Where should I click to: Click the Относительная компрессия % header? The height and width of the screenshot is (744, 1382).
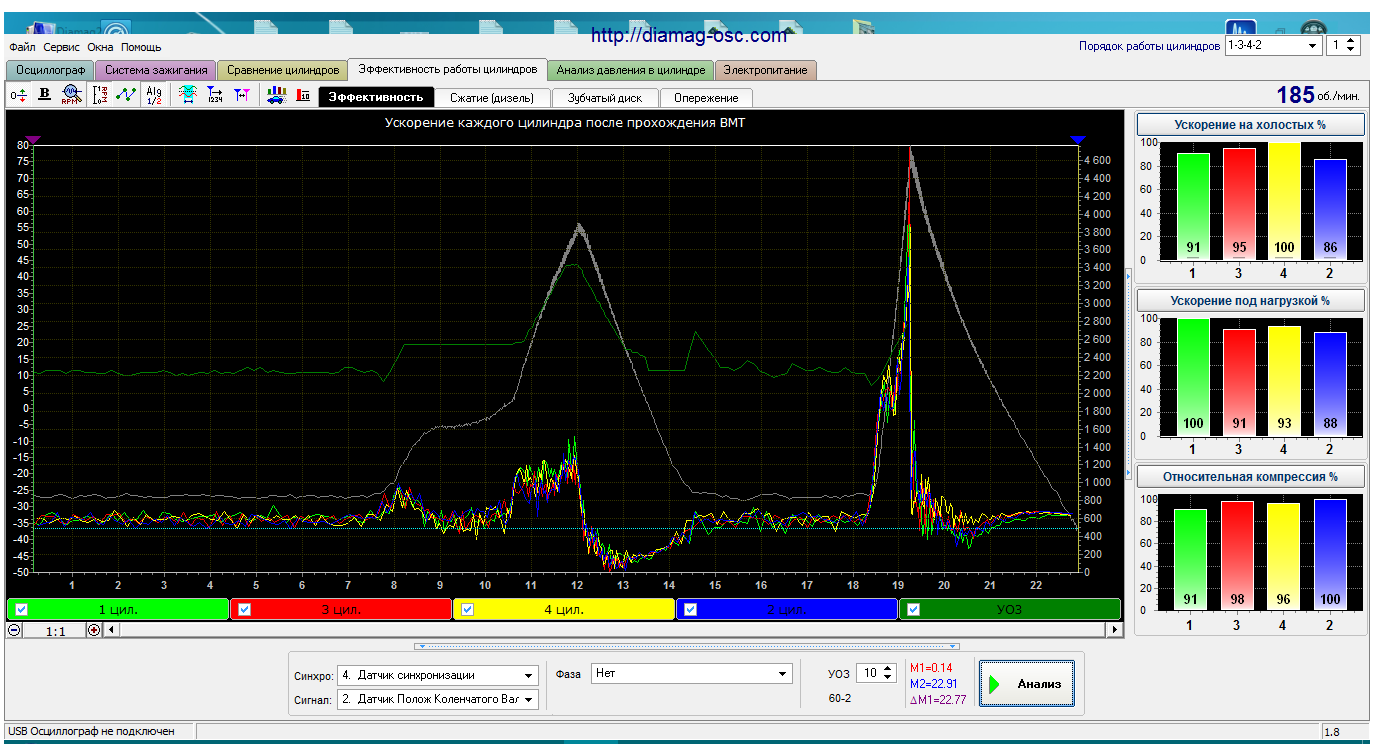click(x=1250, y=476)
